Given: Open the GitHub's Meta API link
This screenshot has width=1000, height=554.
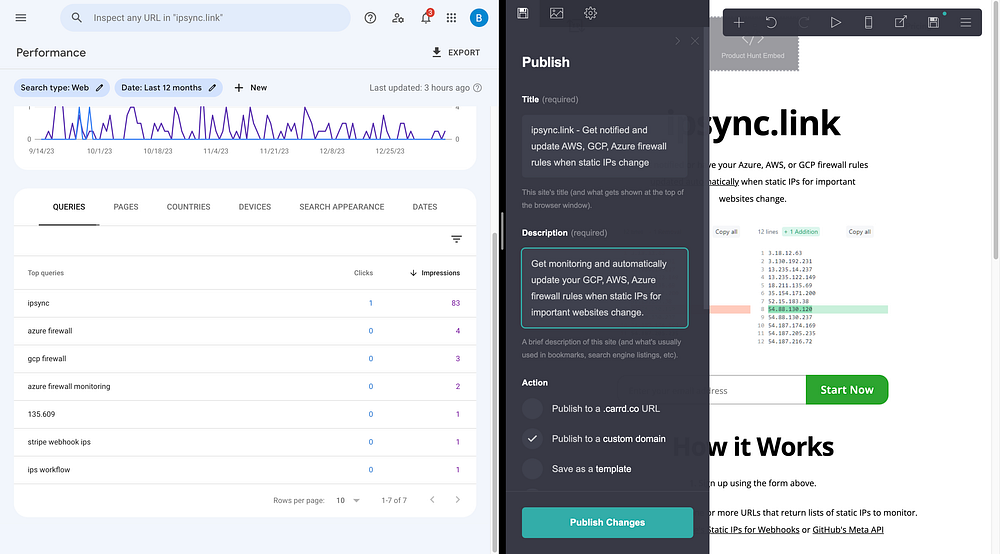Looking at the screenshot, I should (x=848, y=530).
